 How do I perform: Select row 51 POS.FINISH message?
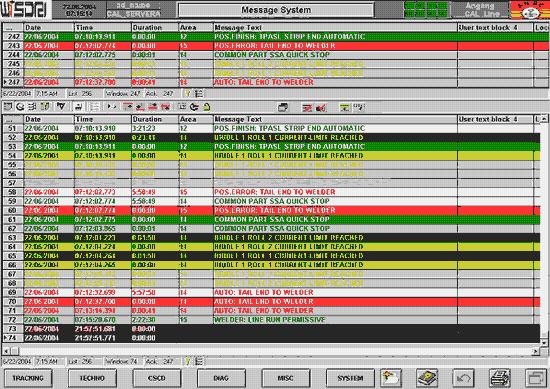coord(271,128)
